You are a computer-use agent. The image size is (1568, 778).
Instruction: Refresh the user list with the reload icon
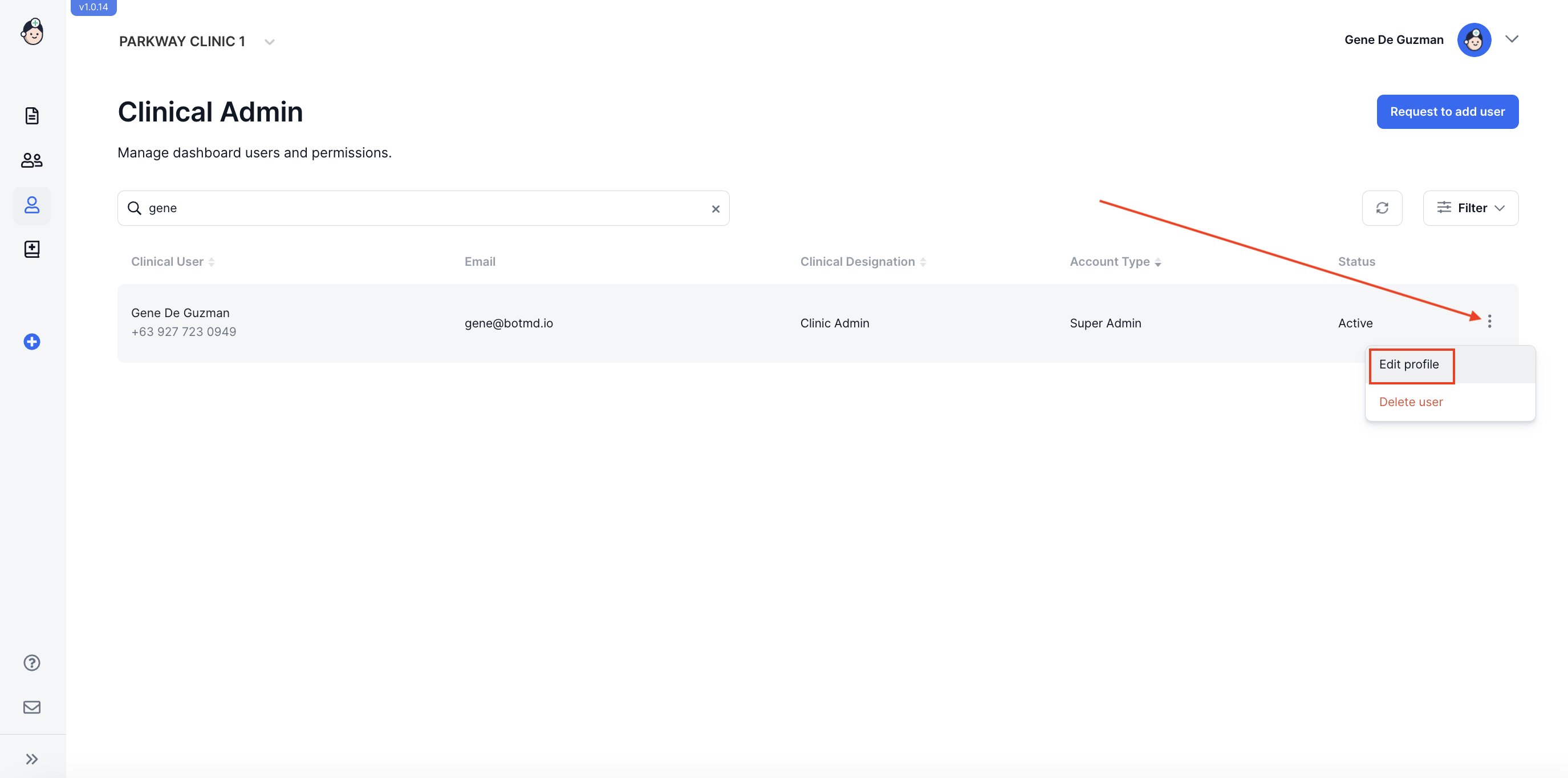[x=1382, y=208]
